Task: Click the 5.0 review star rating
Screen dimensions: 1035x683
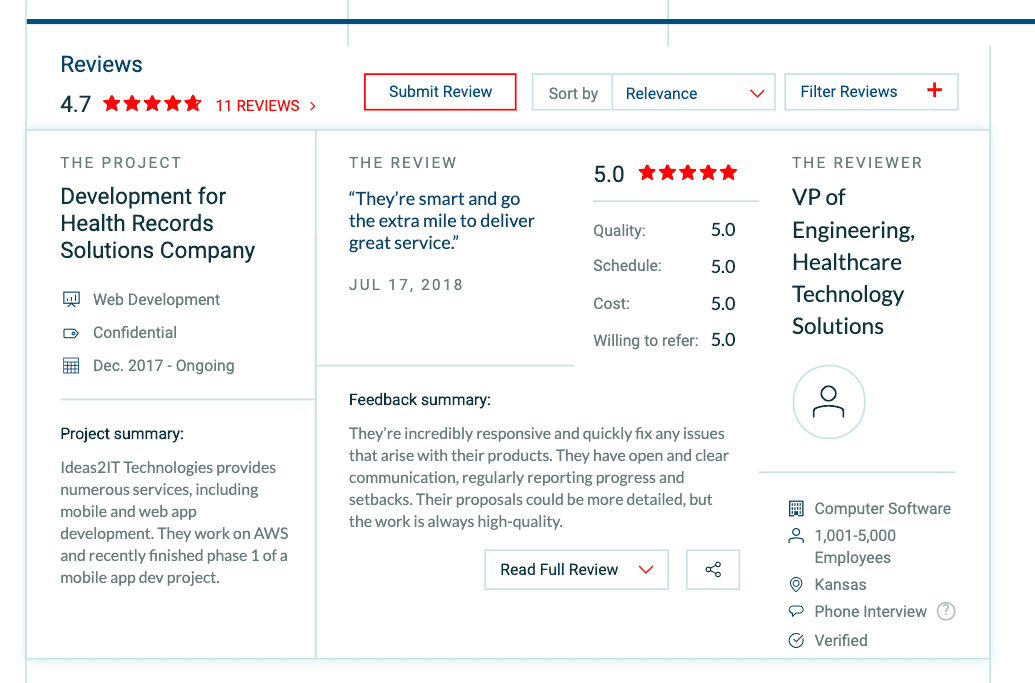Action: [687, 173]
